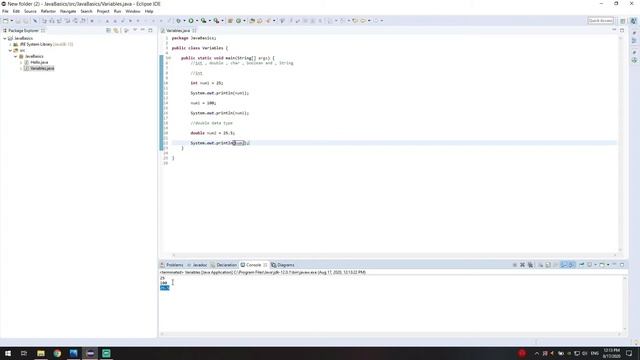
Task: Open File Explorer from the taskbar
Action: pos(41,353)
